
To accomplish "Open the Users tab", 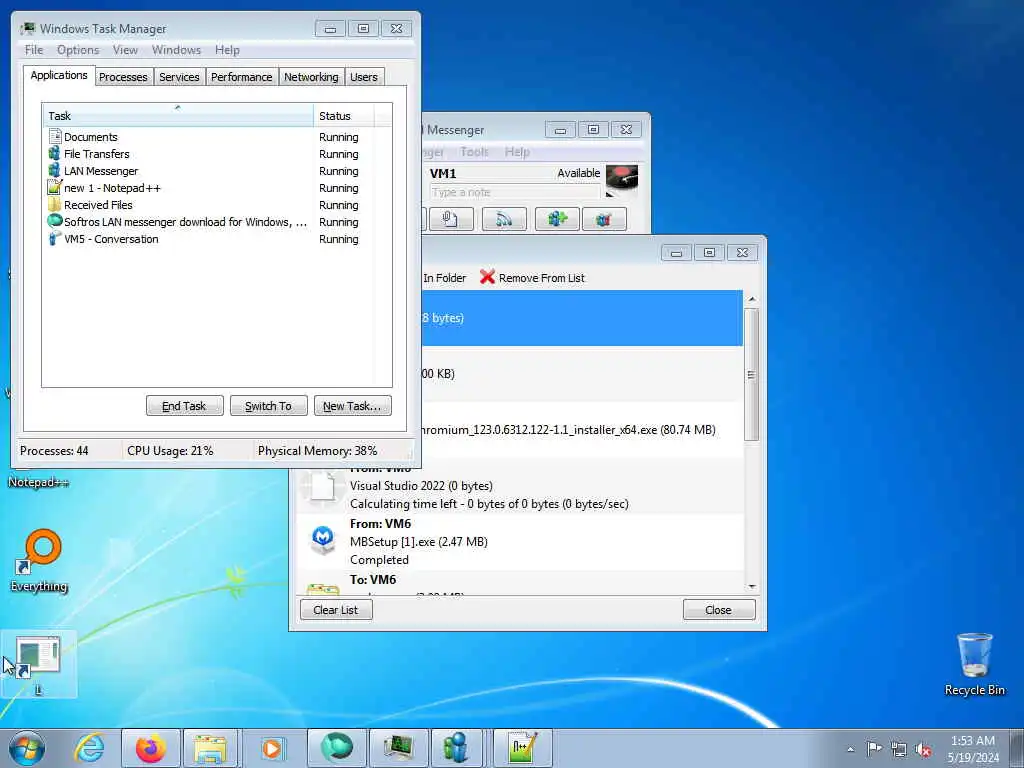I will (x=364, y=77).
